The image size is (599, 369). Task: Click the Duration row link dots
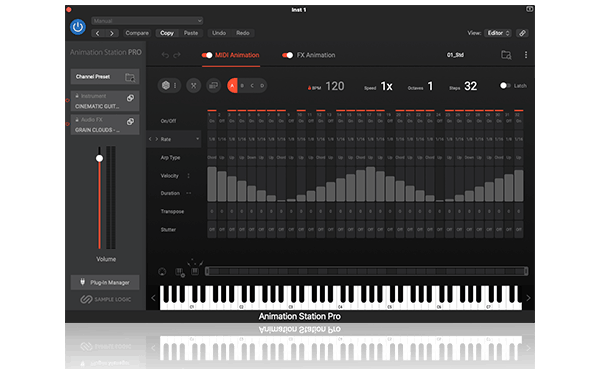tap(188, 193)
